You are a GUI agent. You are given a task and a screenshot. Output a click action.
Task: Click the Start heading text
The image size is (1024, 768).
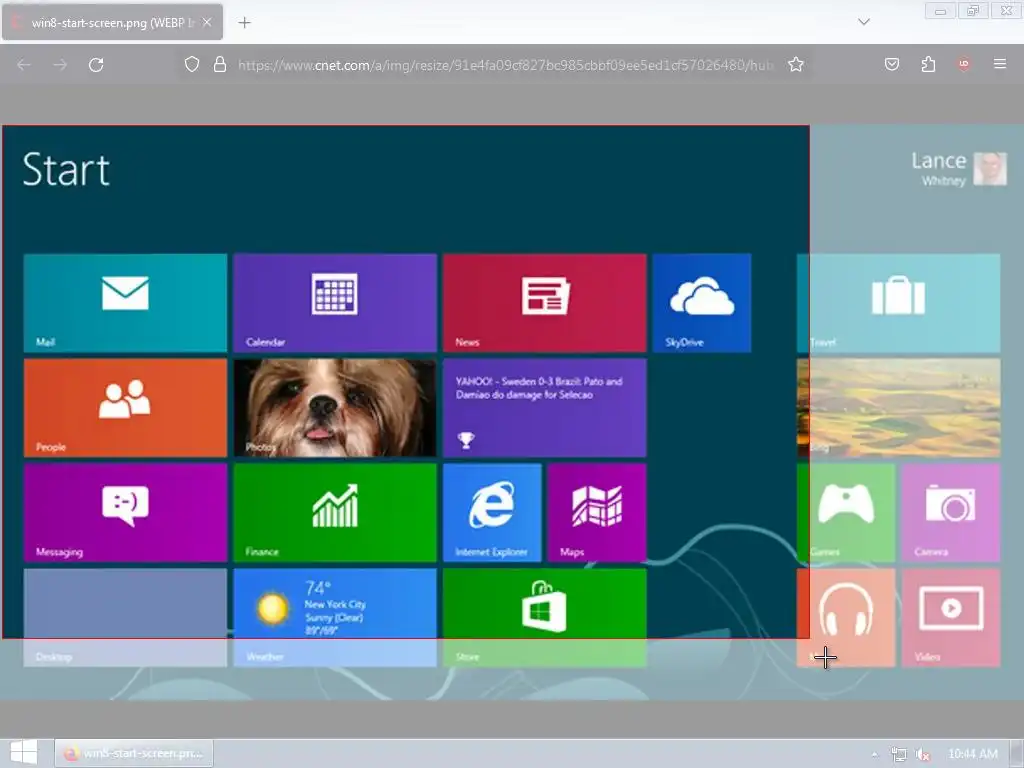coord(66,170)
